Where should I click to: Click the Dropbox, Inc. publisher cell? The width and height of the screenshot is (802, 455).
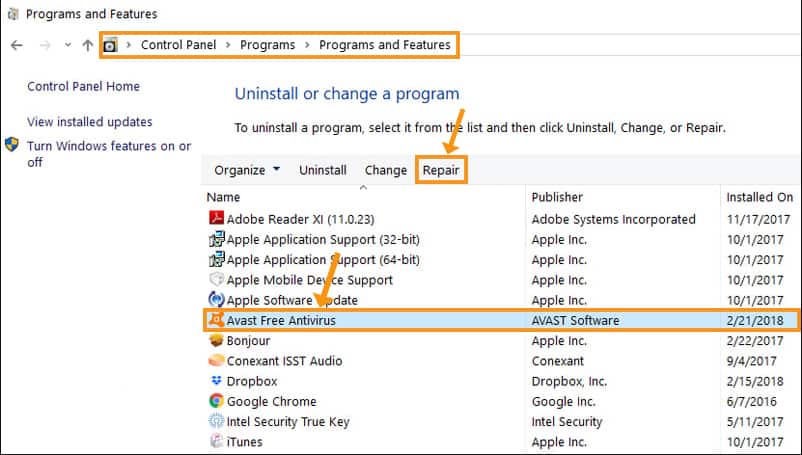tap(569, 381)
